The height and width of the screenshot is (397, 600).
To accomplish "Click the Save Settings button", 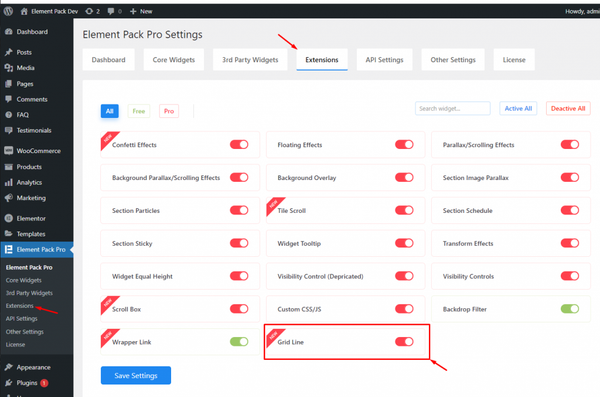I will [136, 376].
